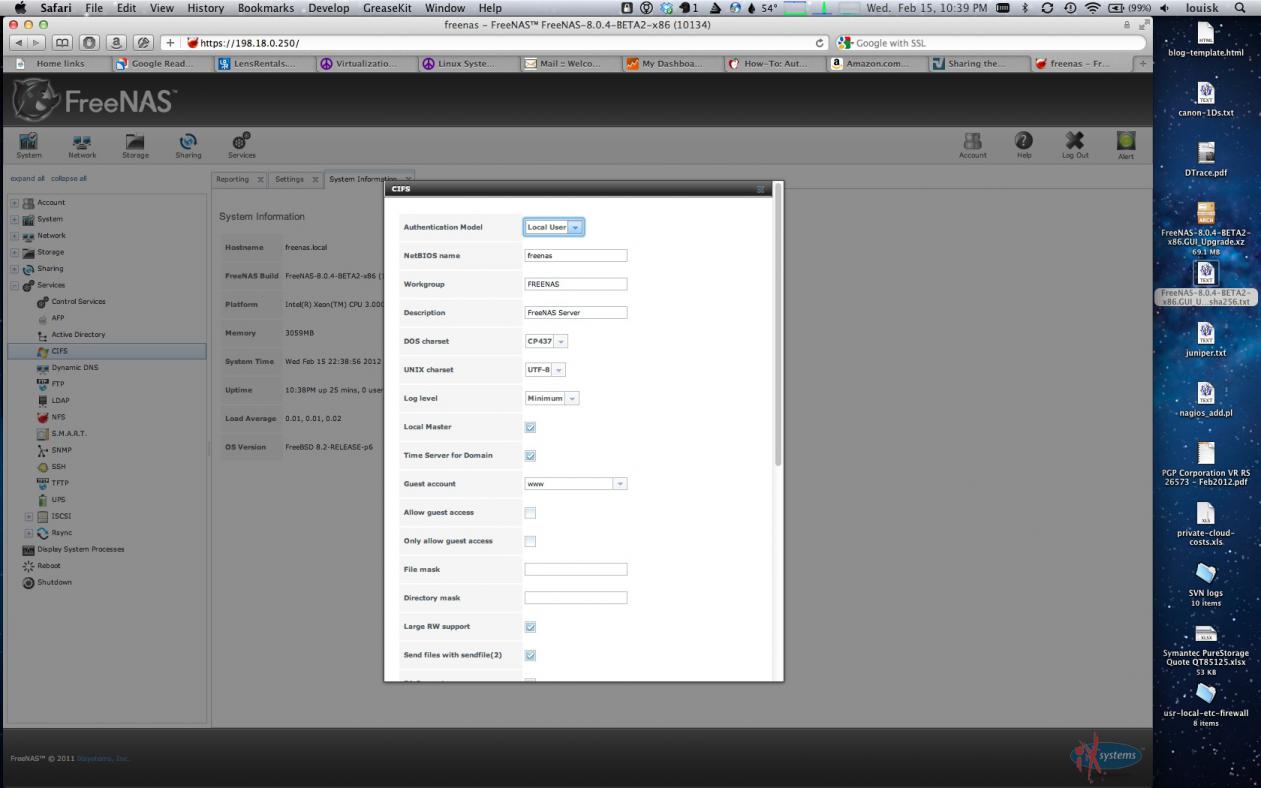Expand Storage tree node

(x=14, y=252)
